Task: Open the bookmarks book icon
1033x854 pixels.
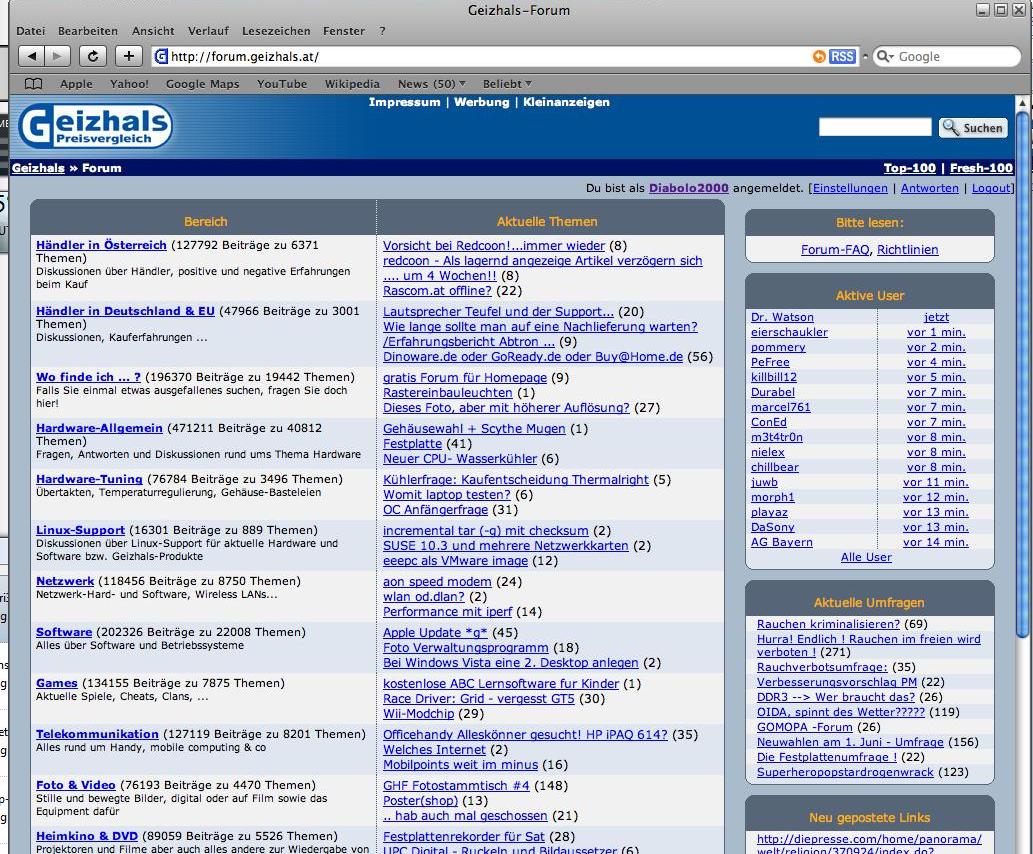Action: [x=34, y=84]
